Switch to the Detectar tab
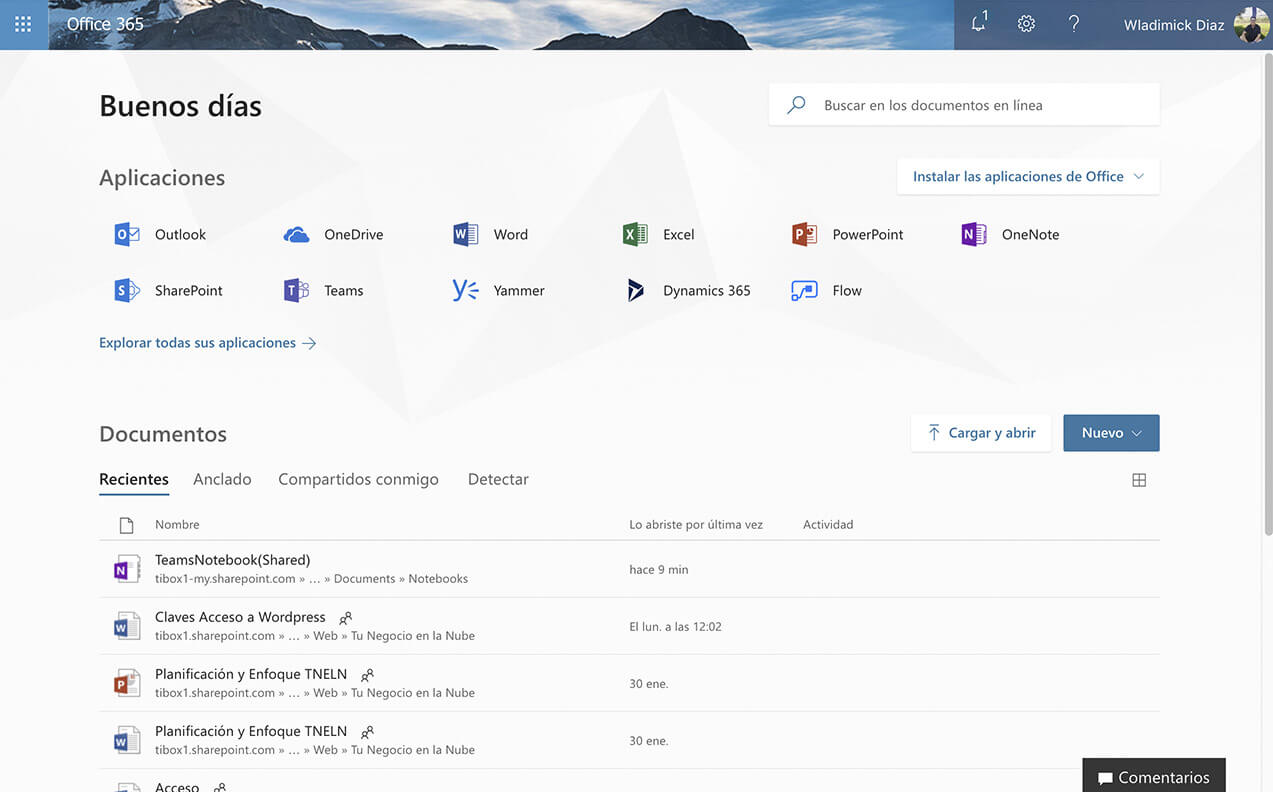Screen dimensions: 1273x792 point(498,479)
